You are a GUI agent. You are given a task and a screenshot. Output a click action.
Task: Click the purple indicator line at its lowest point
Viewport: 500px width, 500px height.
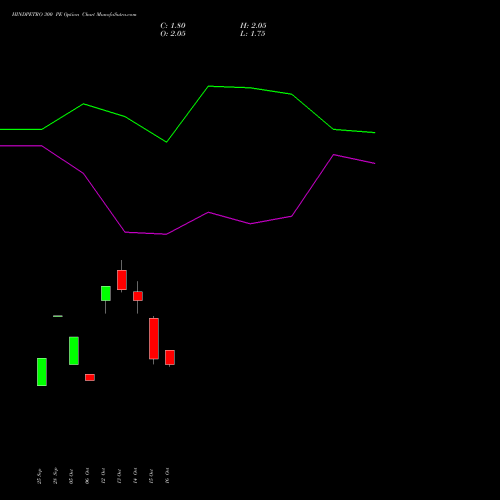[166, 234]
